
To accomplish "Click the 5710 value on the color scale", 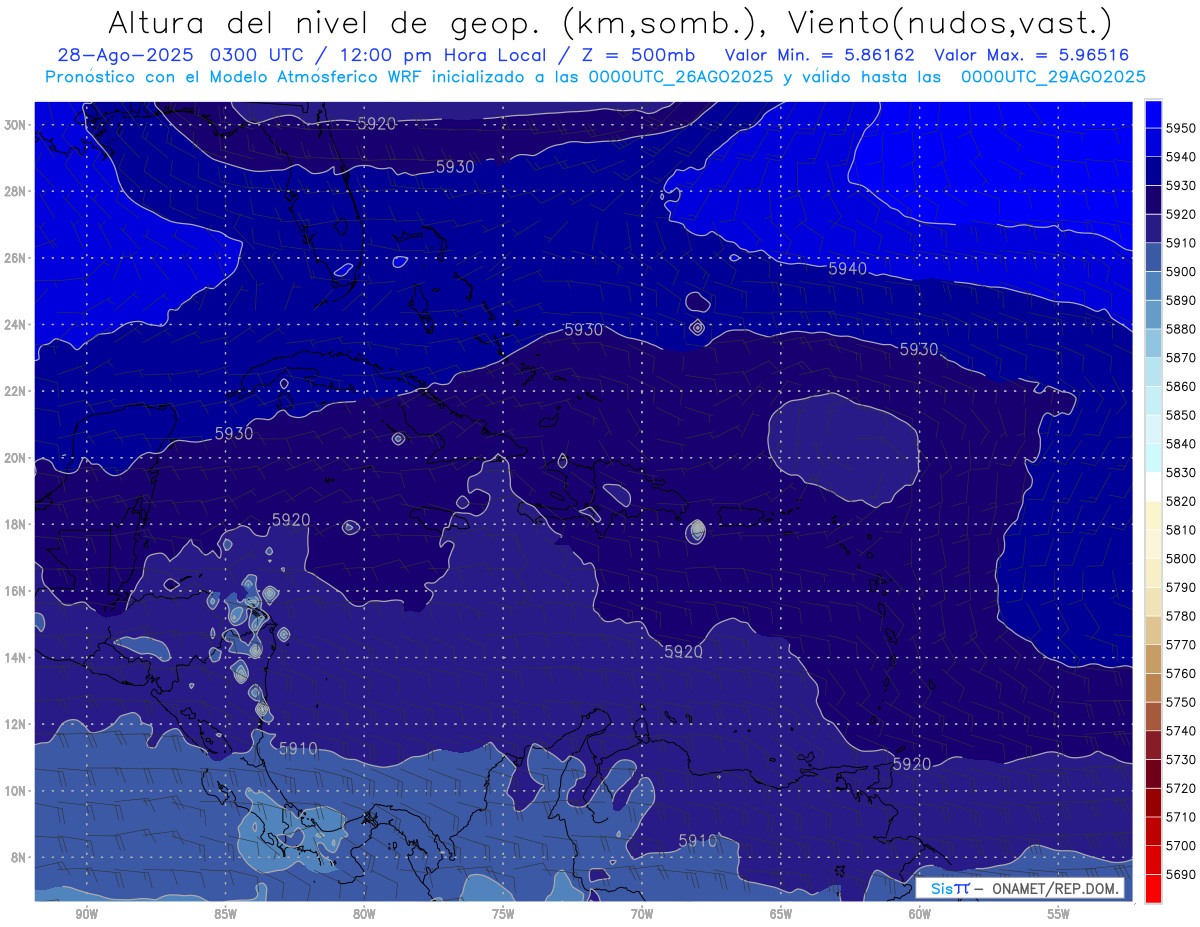I will click(1181, 816).
